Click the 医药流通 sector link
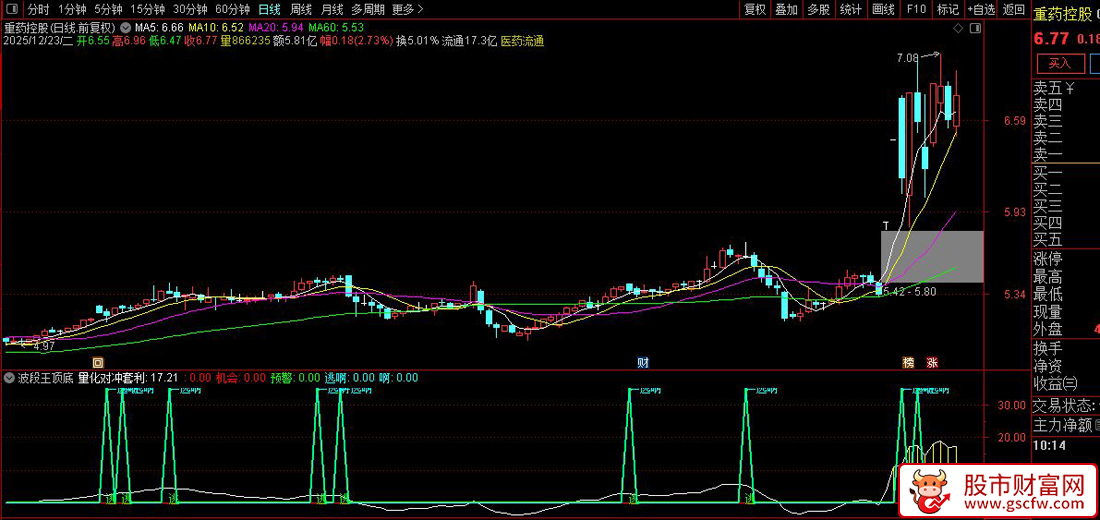Screen dimensions: 1100x520 point(522,41)
